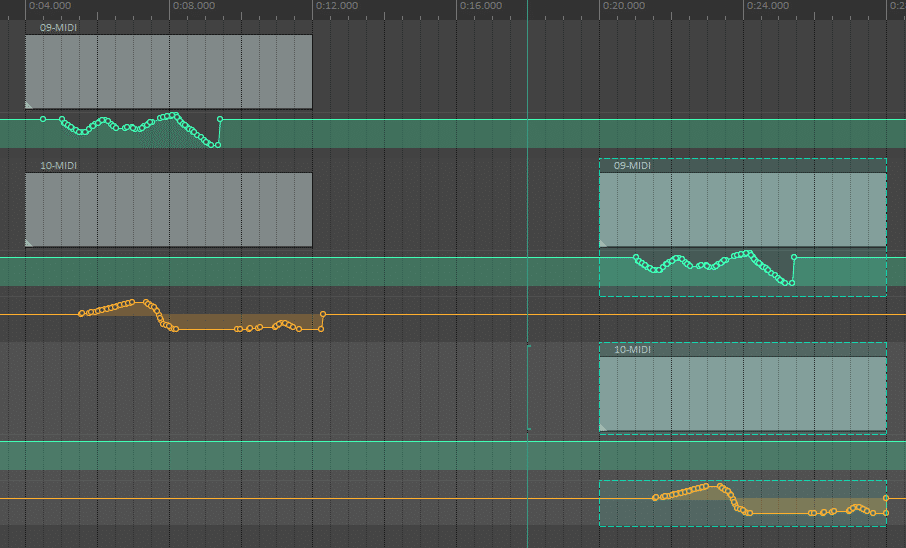Select the upper end point of the highlighted orange envelope
Screen dimensions: 906x548
pos(885,498)
